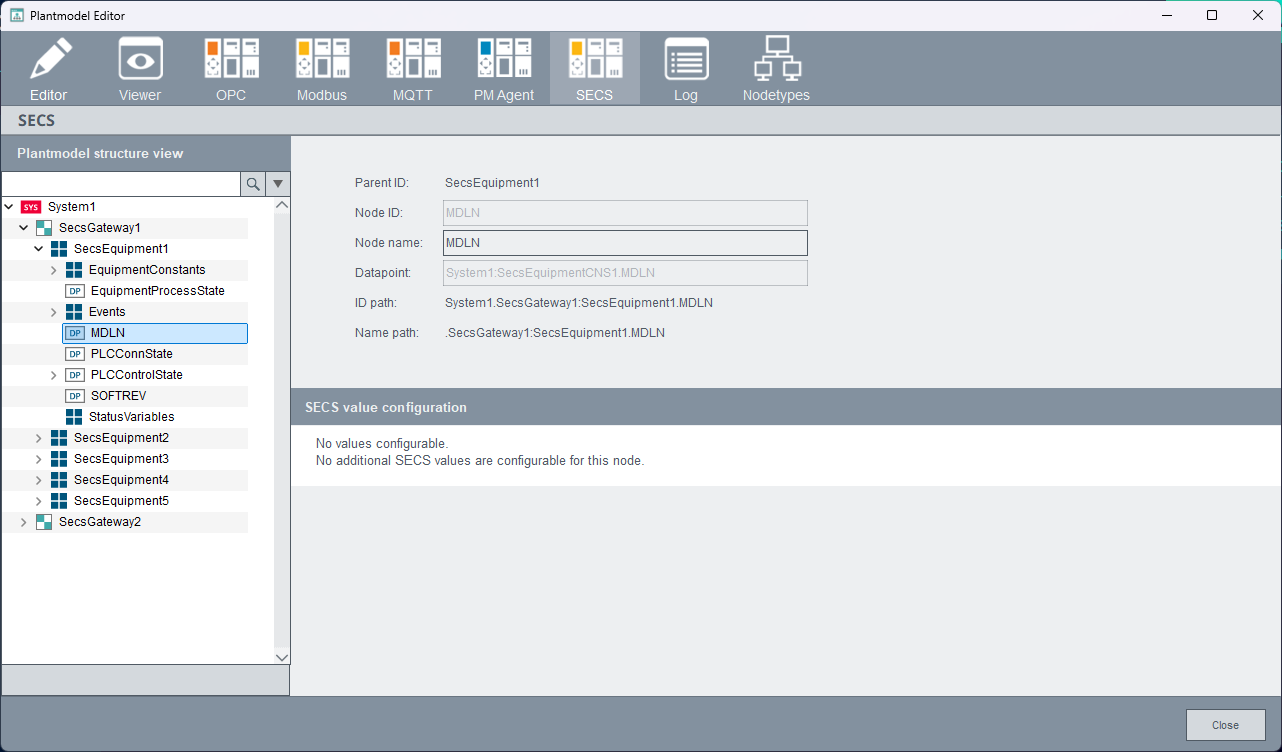
Task: Click the Close button
Action: pos(1225,725)
